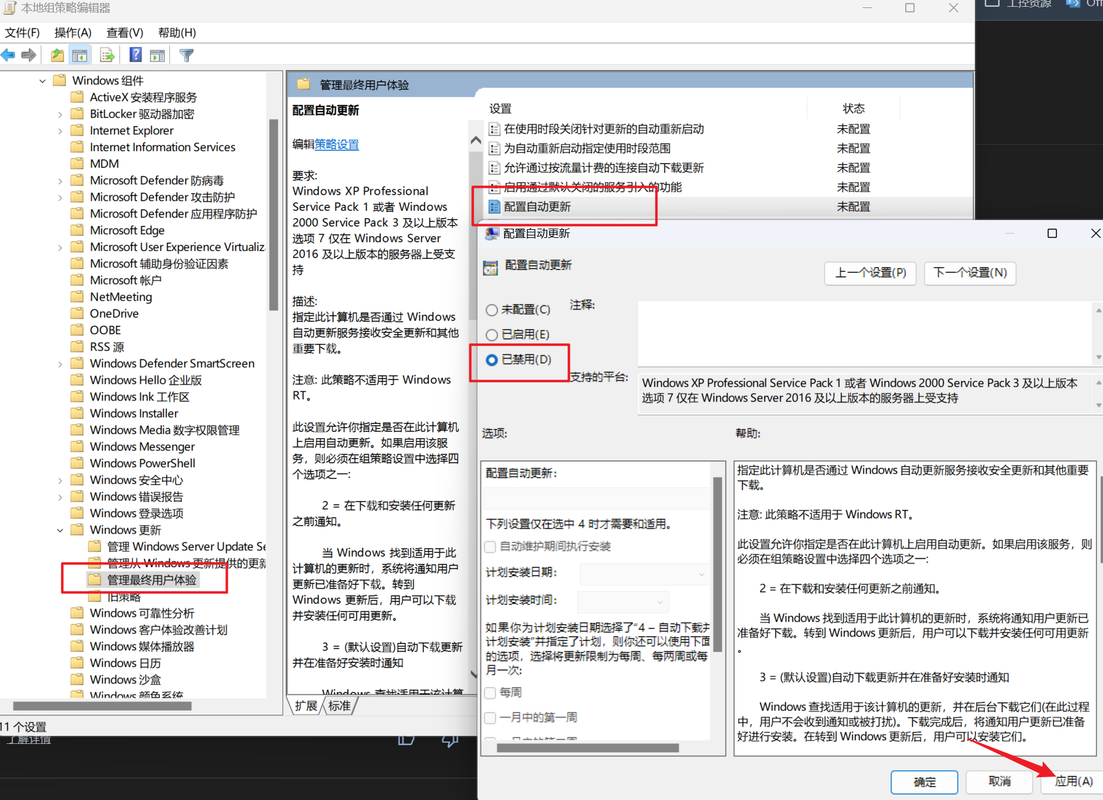Open the 帮助(H) menu
Screen dimensions: 1103x800
pos(177,32)
